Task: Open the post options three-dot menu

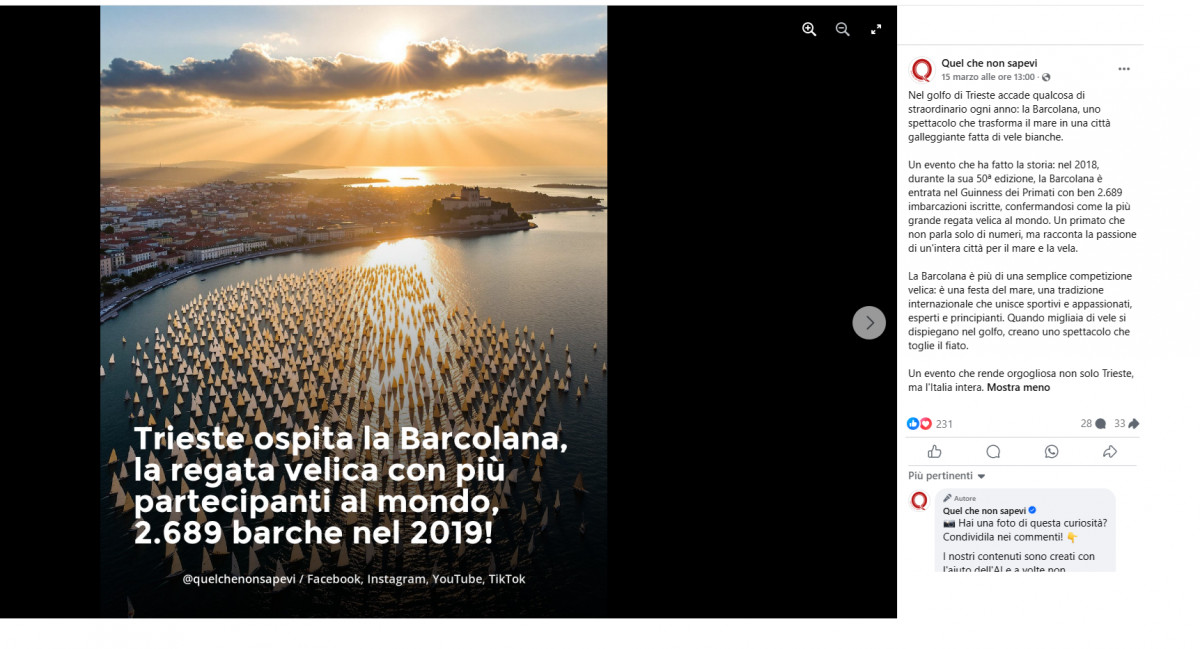Action: click(1124, 69)
